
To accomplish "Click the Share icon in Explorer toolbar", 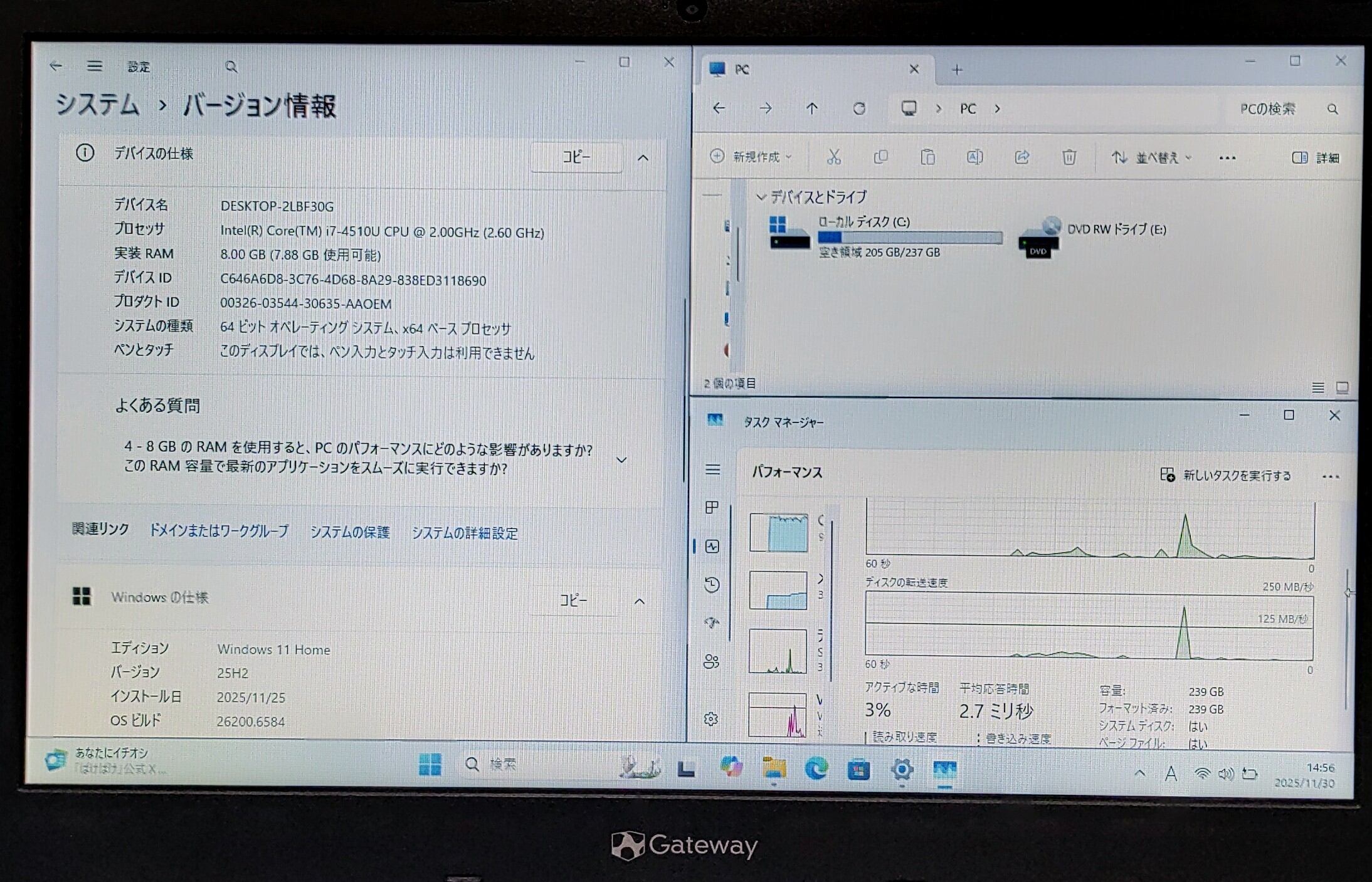I will (1022, 157).
